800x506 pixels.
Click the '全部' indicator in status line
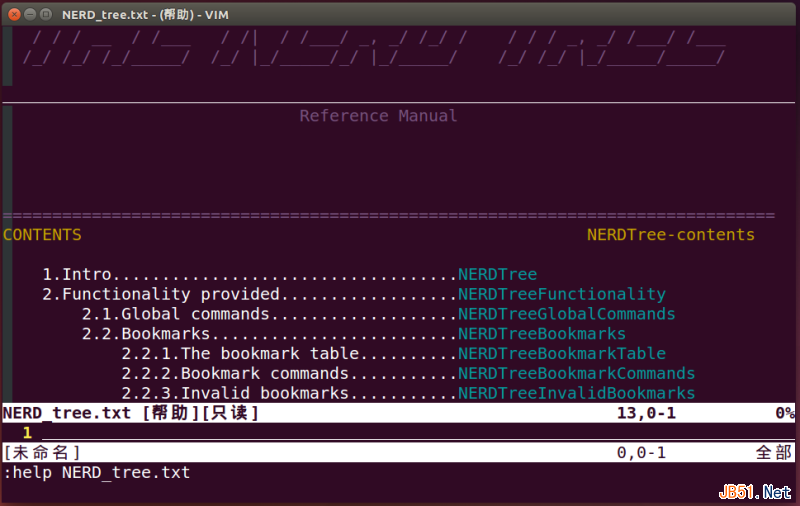click(773, 453)
